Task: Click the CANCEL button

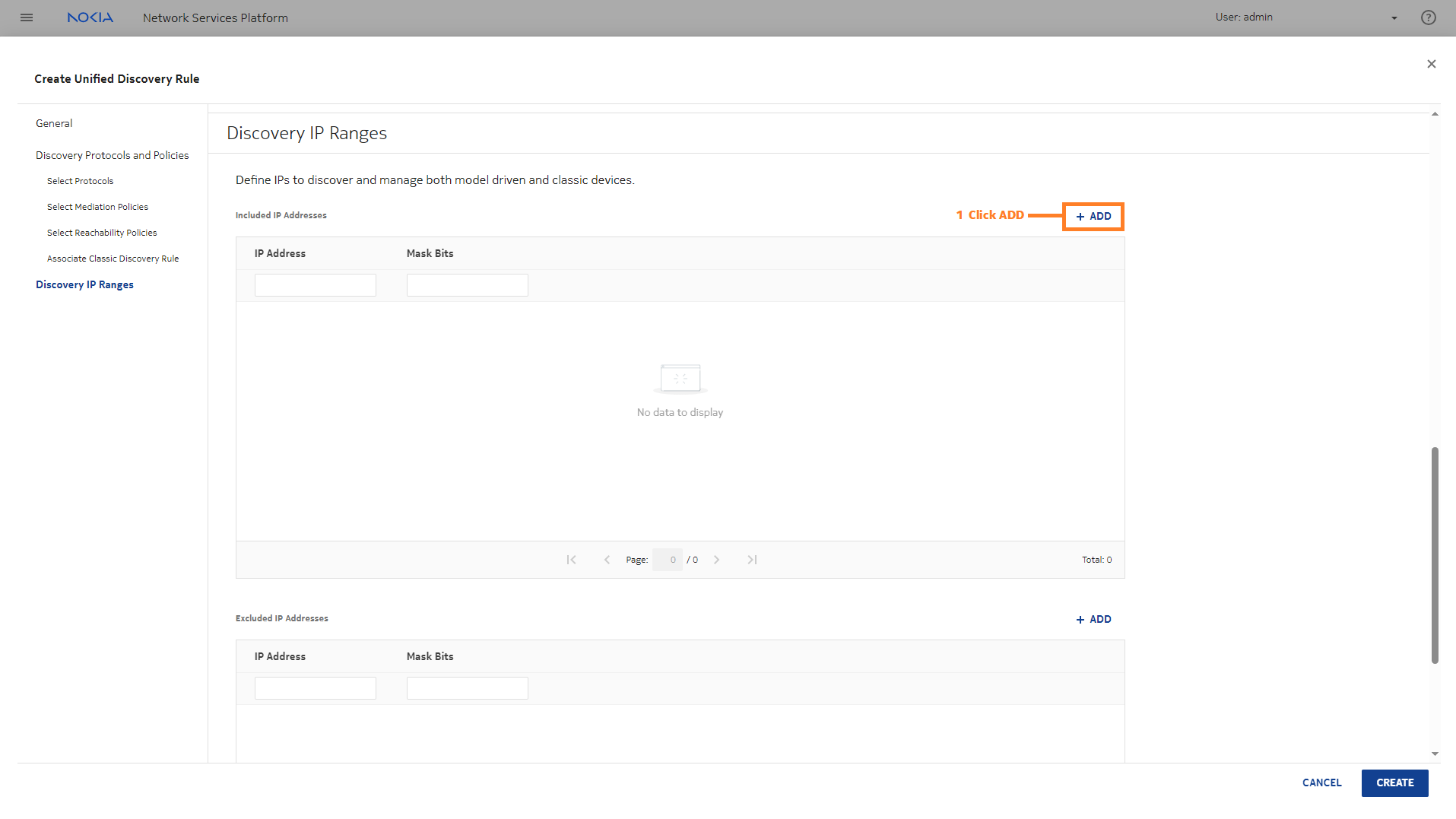Action: coord(1321,782)
